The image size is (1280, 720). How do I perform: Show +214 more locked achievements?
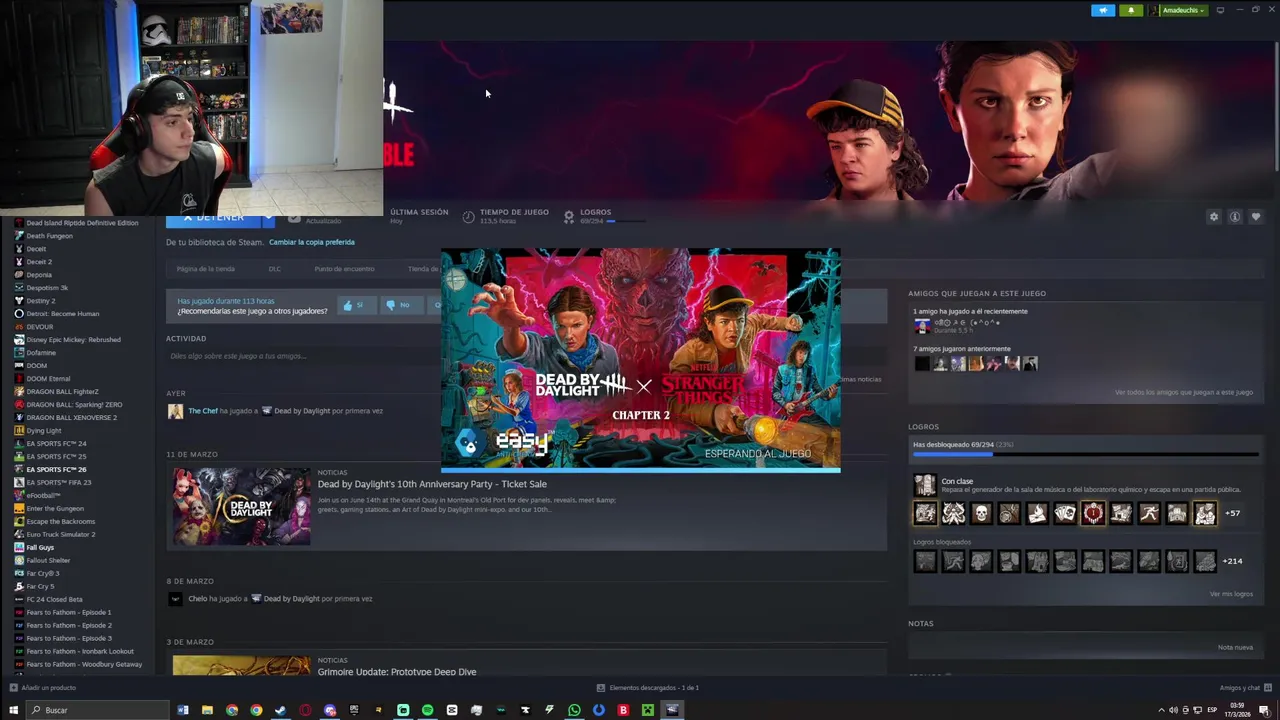[x=1232, y=561]
